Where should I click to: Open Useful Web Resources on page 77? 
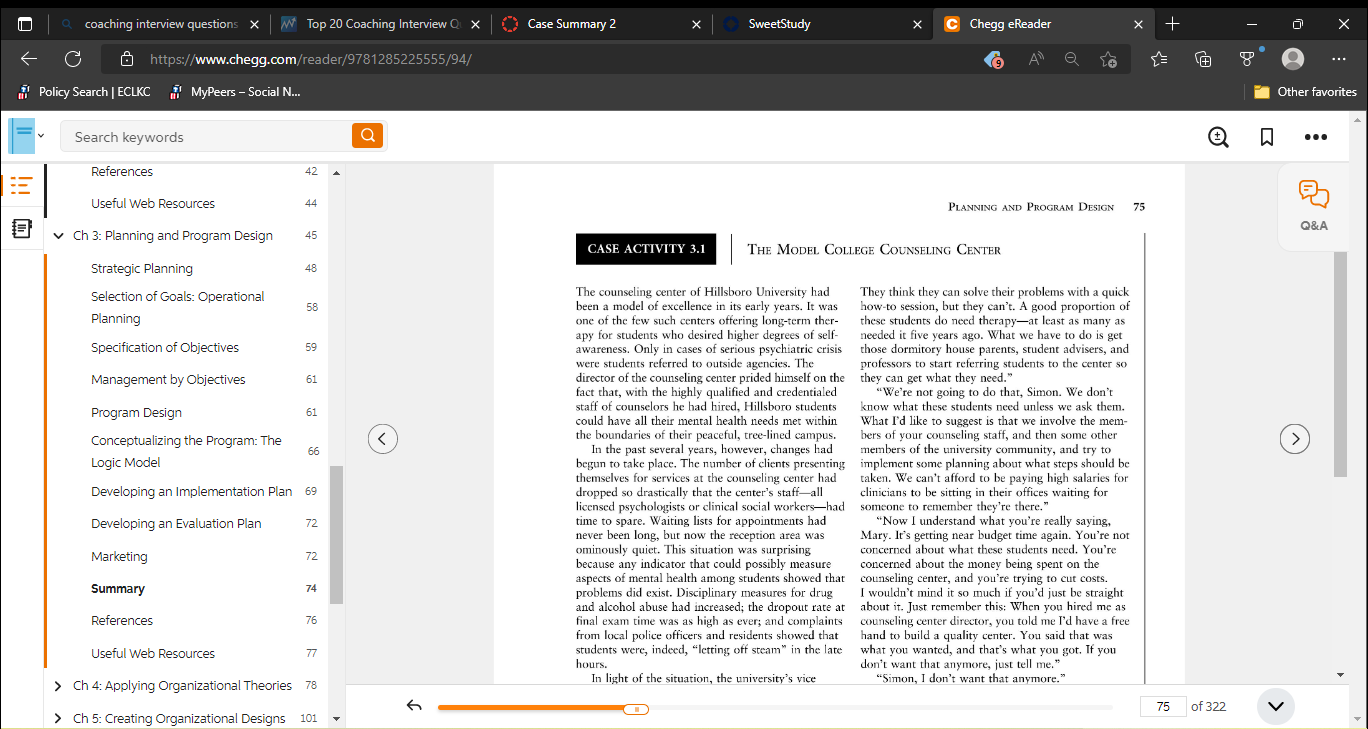(153, 653)
